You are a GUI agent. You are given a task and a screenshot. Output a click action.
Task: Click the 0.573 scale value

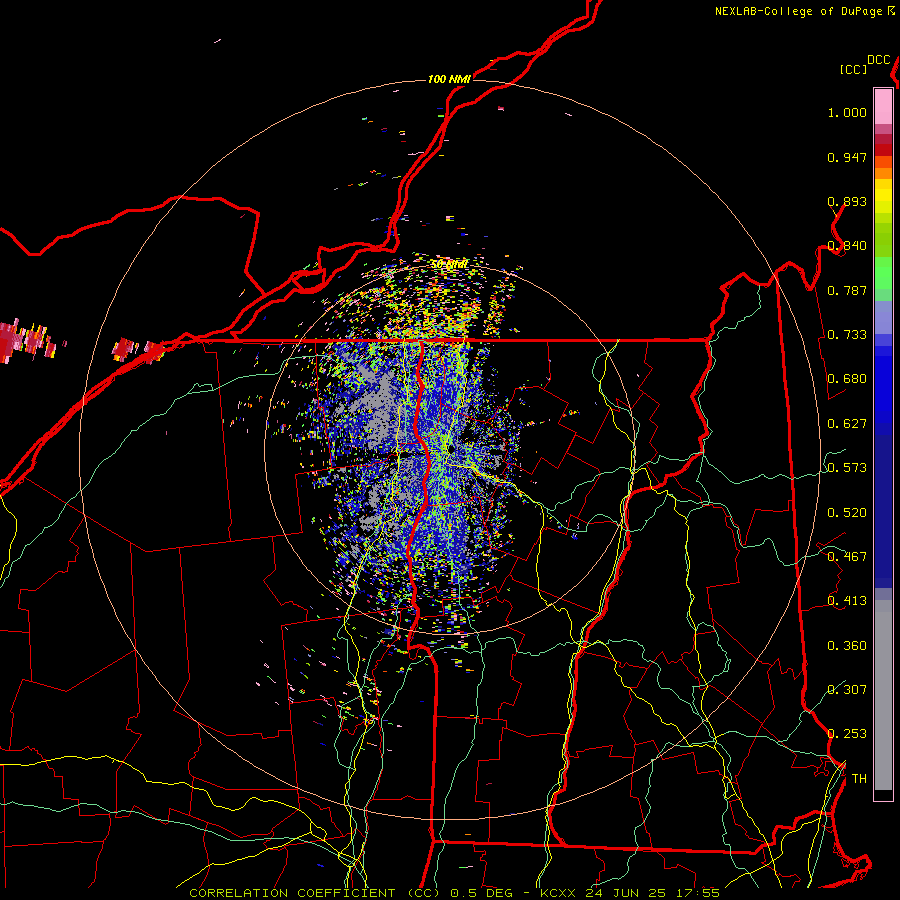(x=847, y=468)
